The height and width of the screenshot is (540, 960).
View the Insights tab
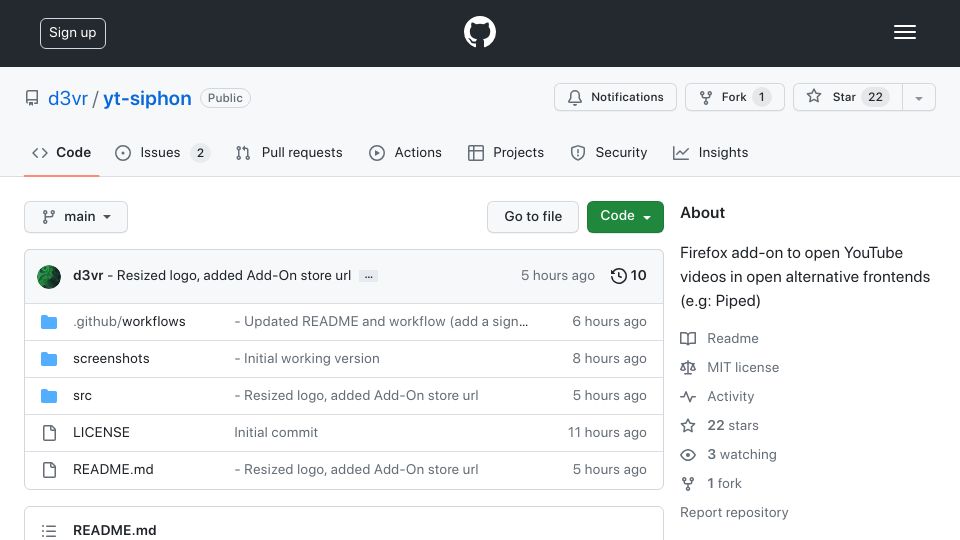tap(710, 152)
